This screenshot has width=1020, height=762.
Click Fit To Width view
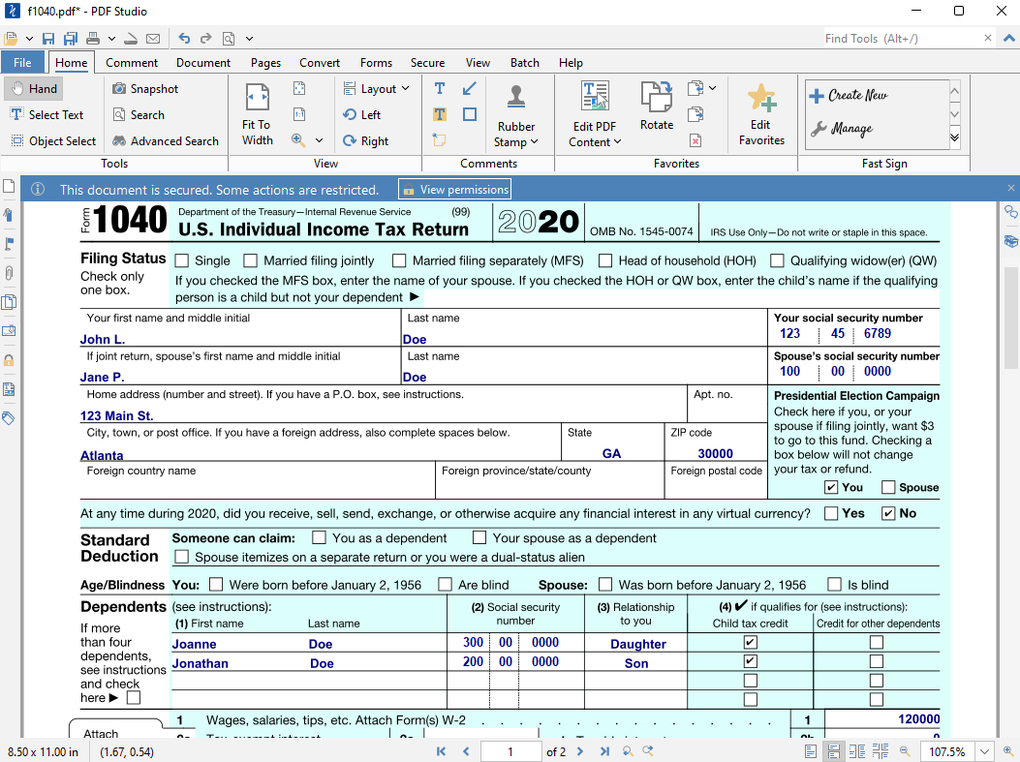pos(257,113)
